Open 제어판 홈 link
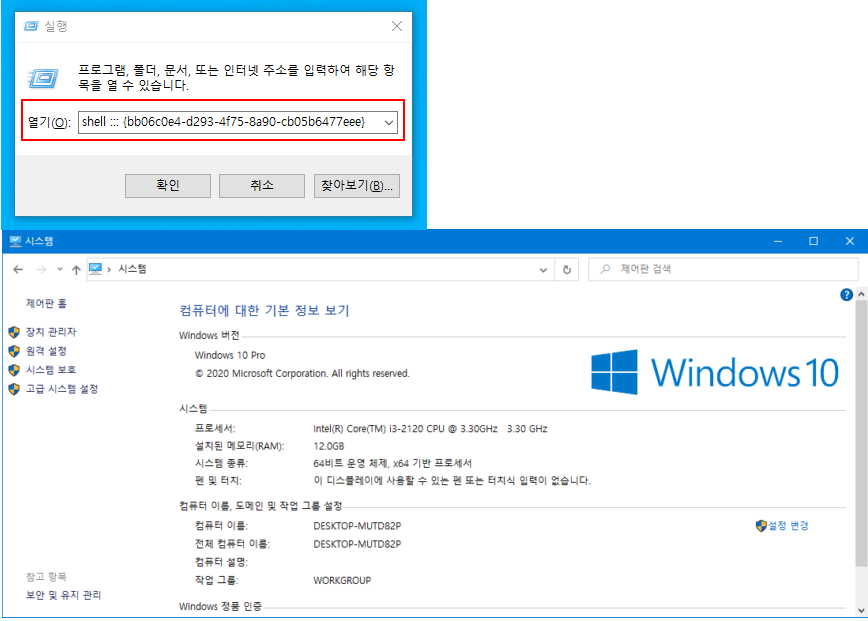The image size is (868, 621). (x=46, y=303)
